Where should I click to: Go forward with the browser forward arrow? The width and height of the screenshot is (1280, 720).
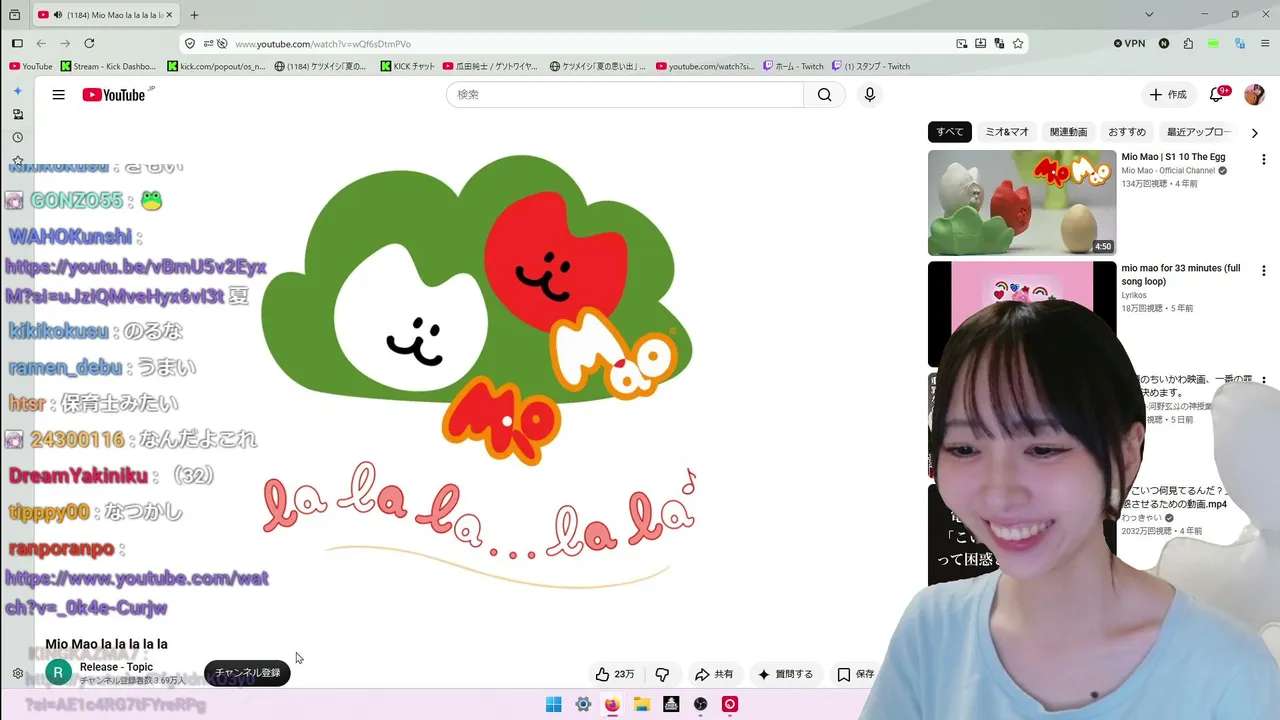(65, 44)
